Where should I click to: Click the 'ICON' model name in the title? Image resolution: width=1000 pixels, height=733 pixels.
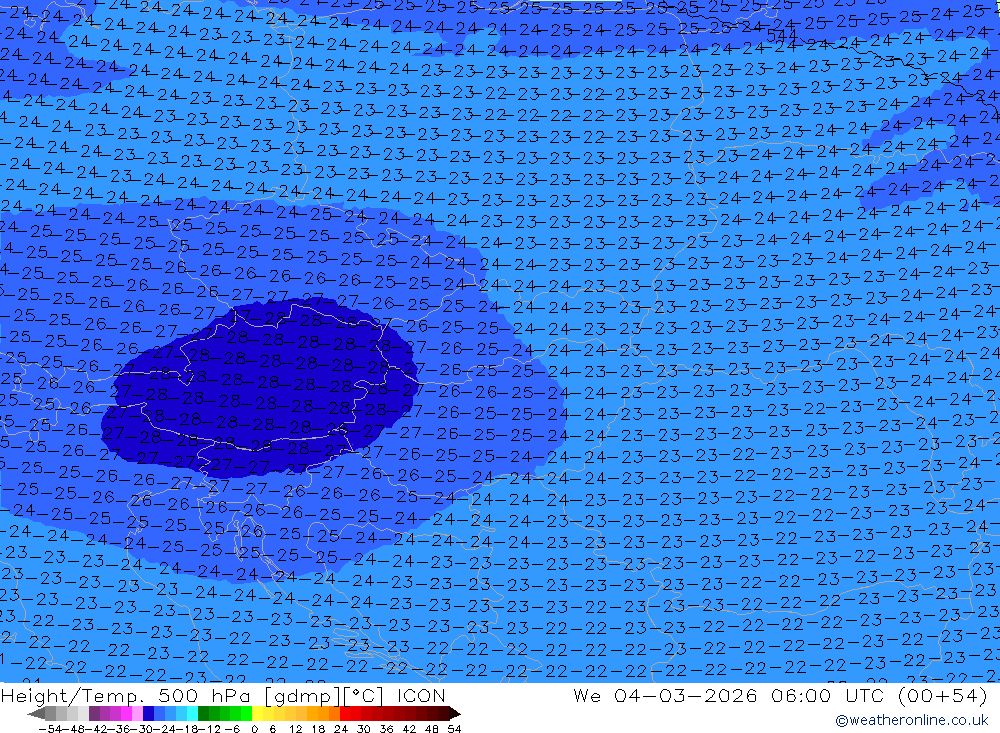pos(421,695)
